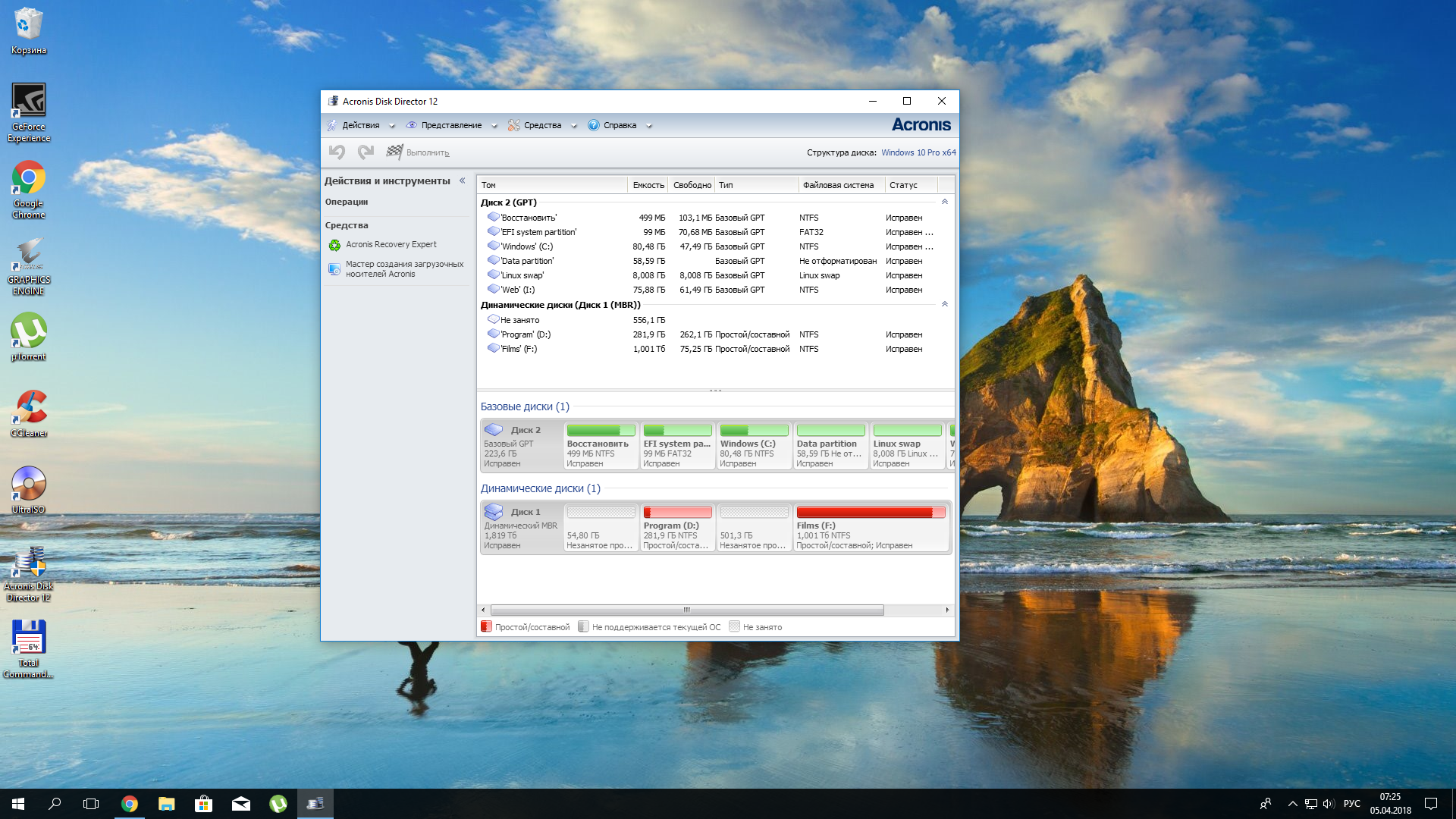
Task: Sort by Файловая система column header
Action: tap(842, 185)
